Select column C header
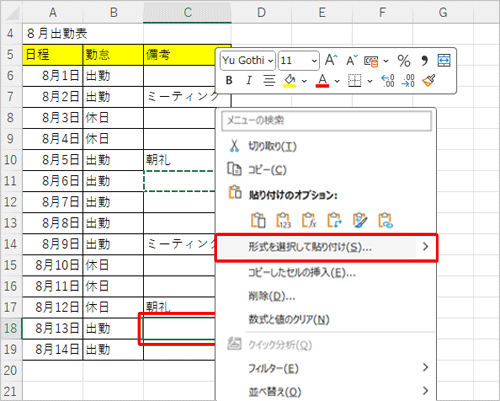This screenshot has width=500, height=401. point(187,12)
